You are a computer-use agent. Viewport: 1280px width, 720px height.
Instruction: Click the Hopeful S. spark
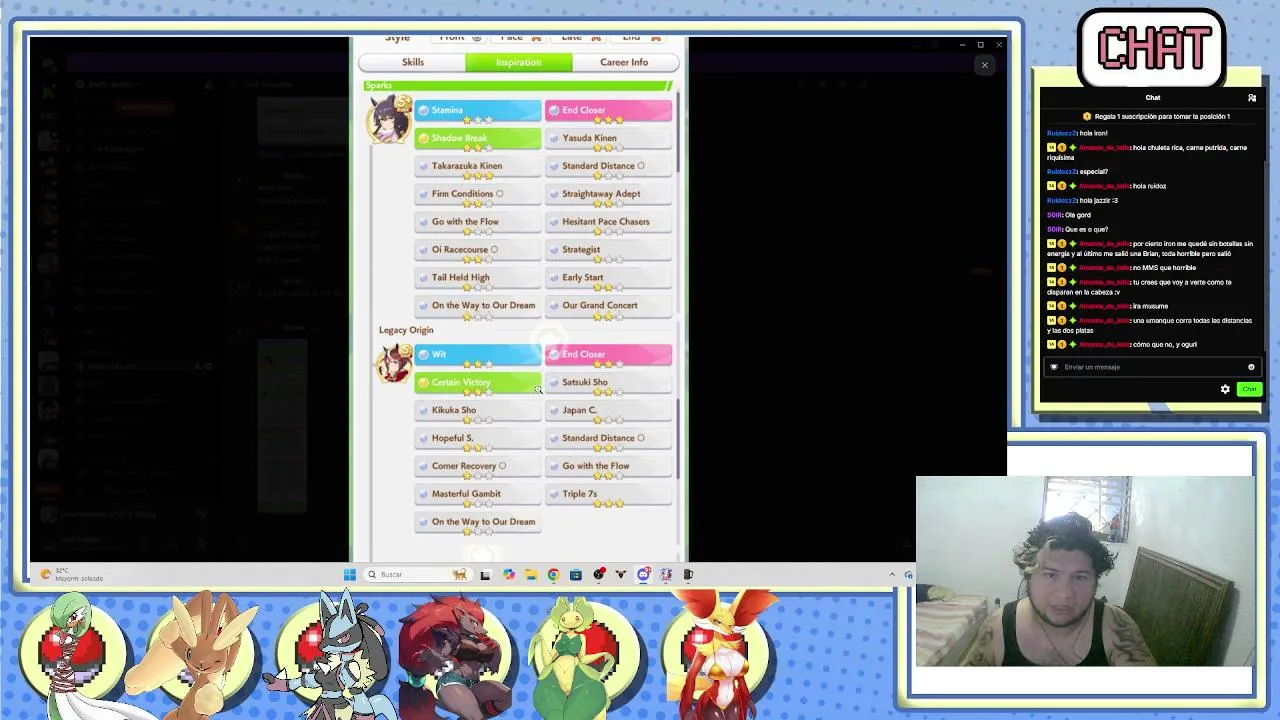click(478, 439)
